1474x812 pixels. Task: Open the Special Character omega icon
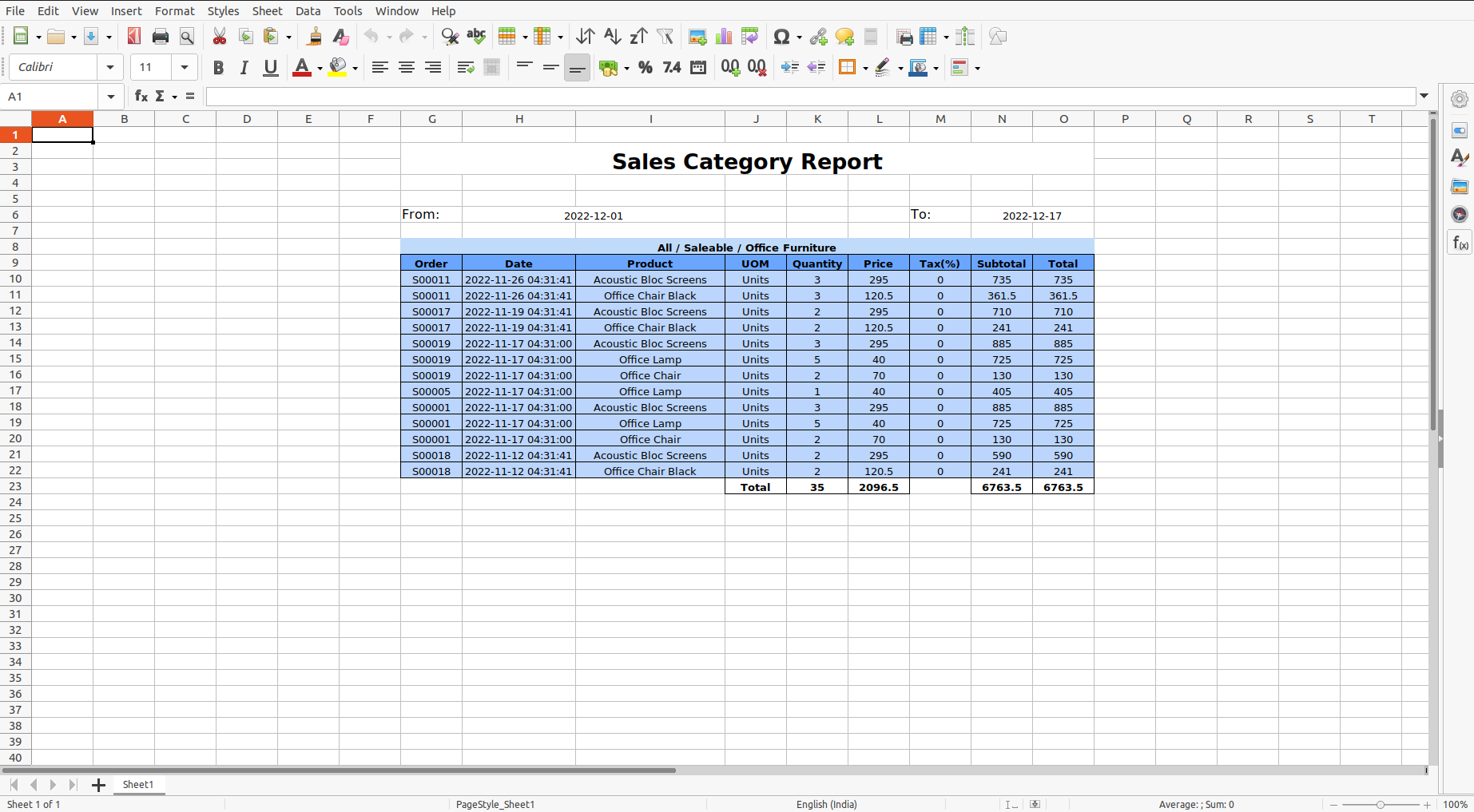click(781, 37)
